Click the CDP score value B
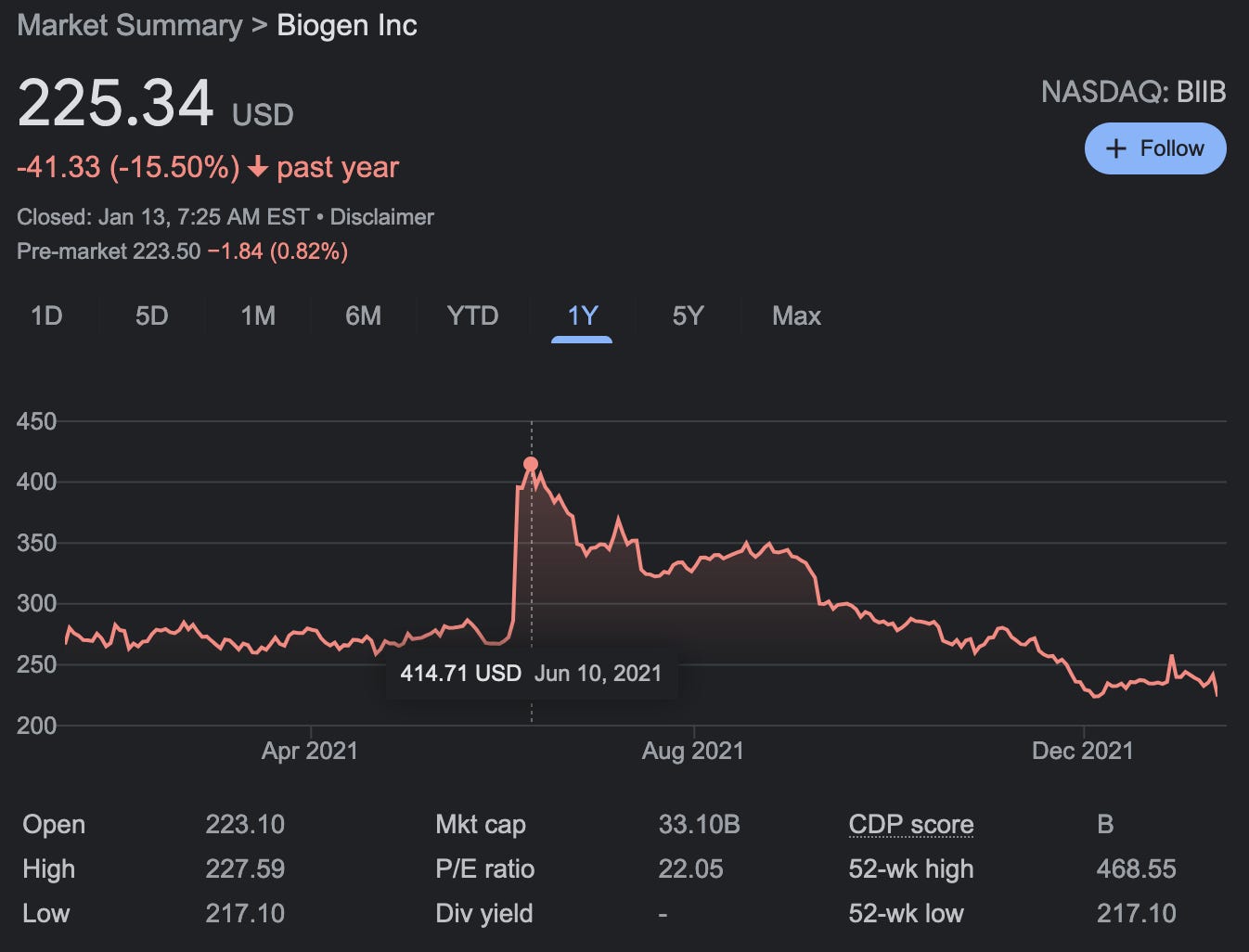The height and width of the screenshot is (952, 1249). click(1105, 825)
